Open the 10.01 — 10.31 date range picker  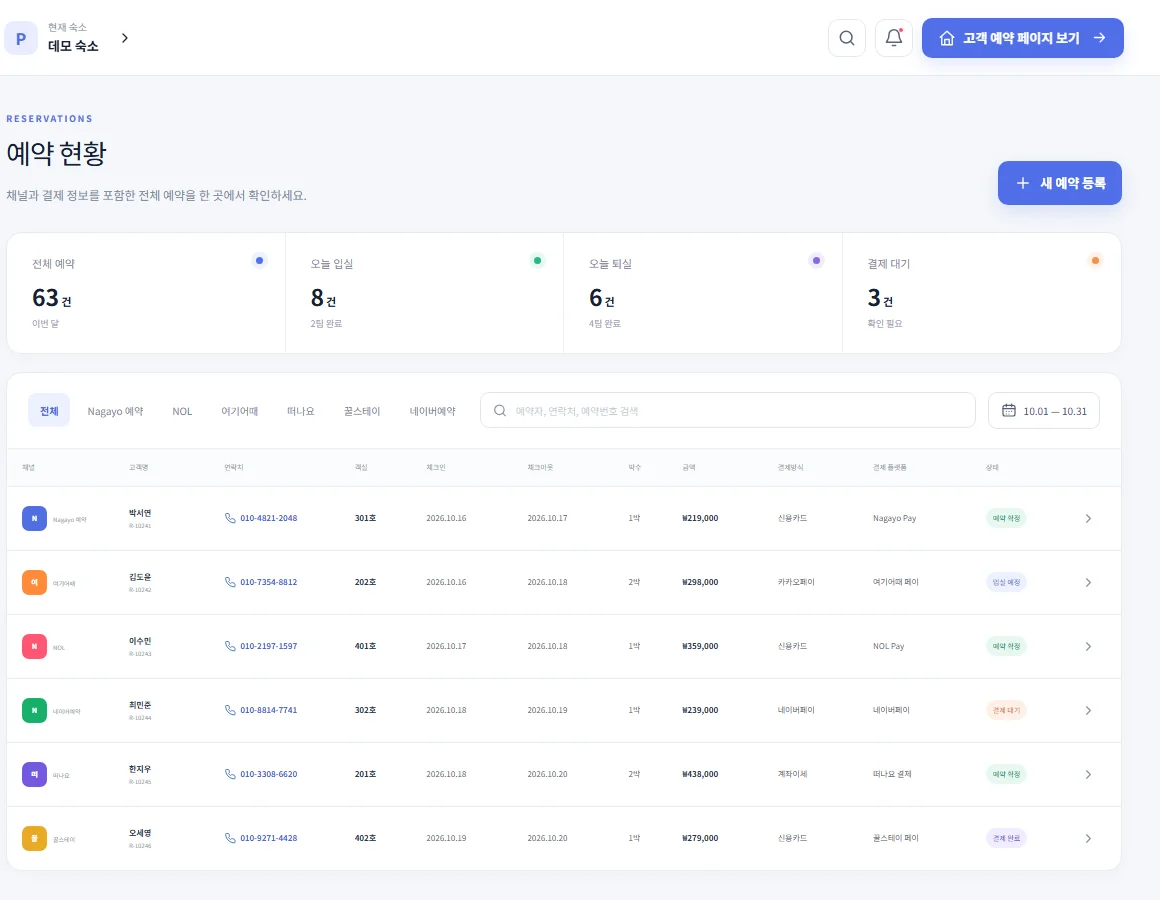click(1044, 410)
